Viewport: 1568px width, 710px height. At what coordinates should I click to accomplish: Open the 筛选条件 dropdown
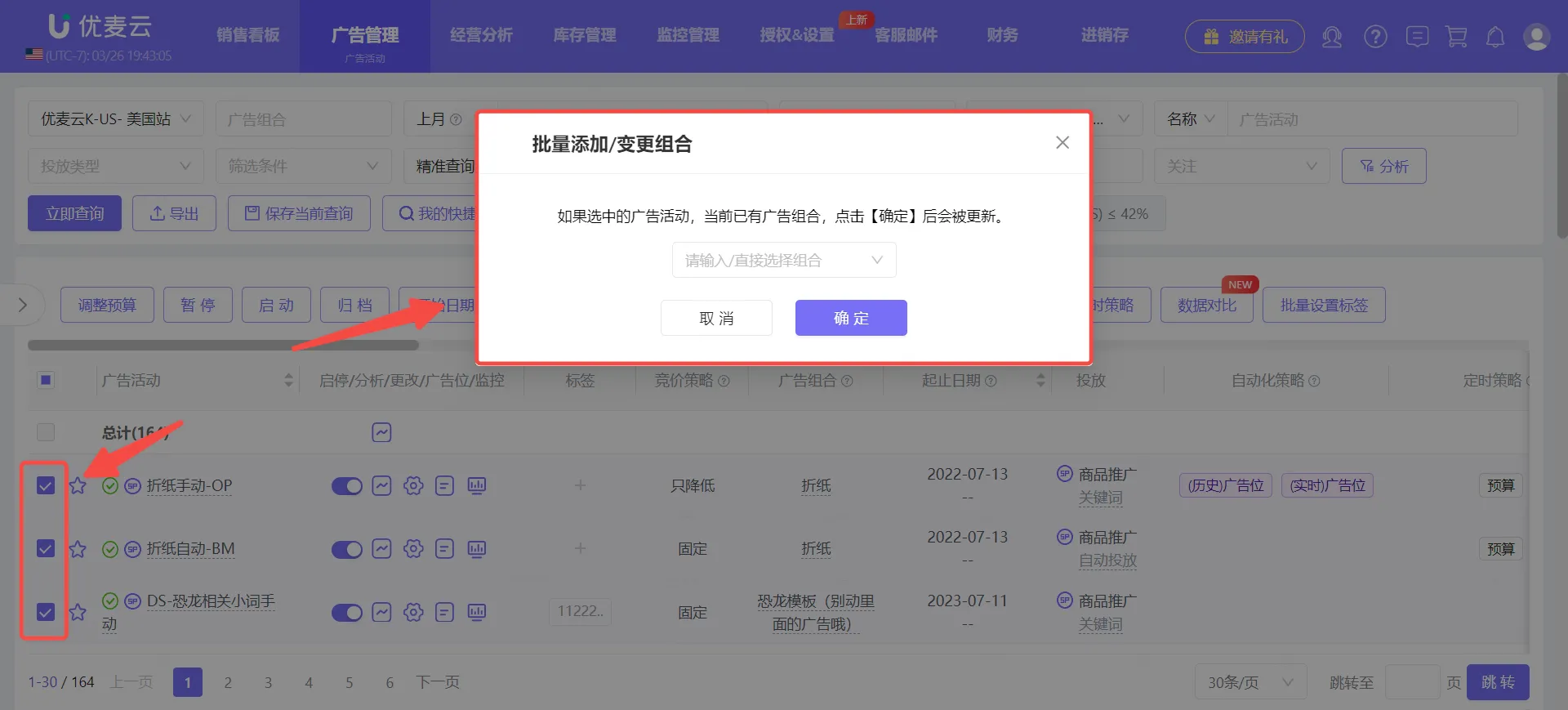[x=304, y=166]
